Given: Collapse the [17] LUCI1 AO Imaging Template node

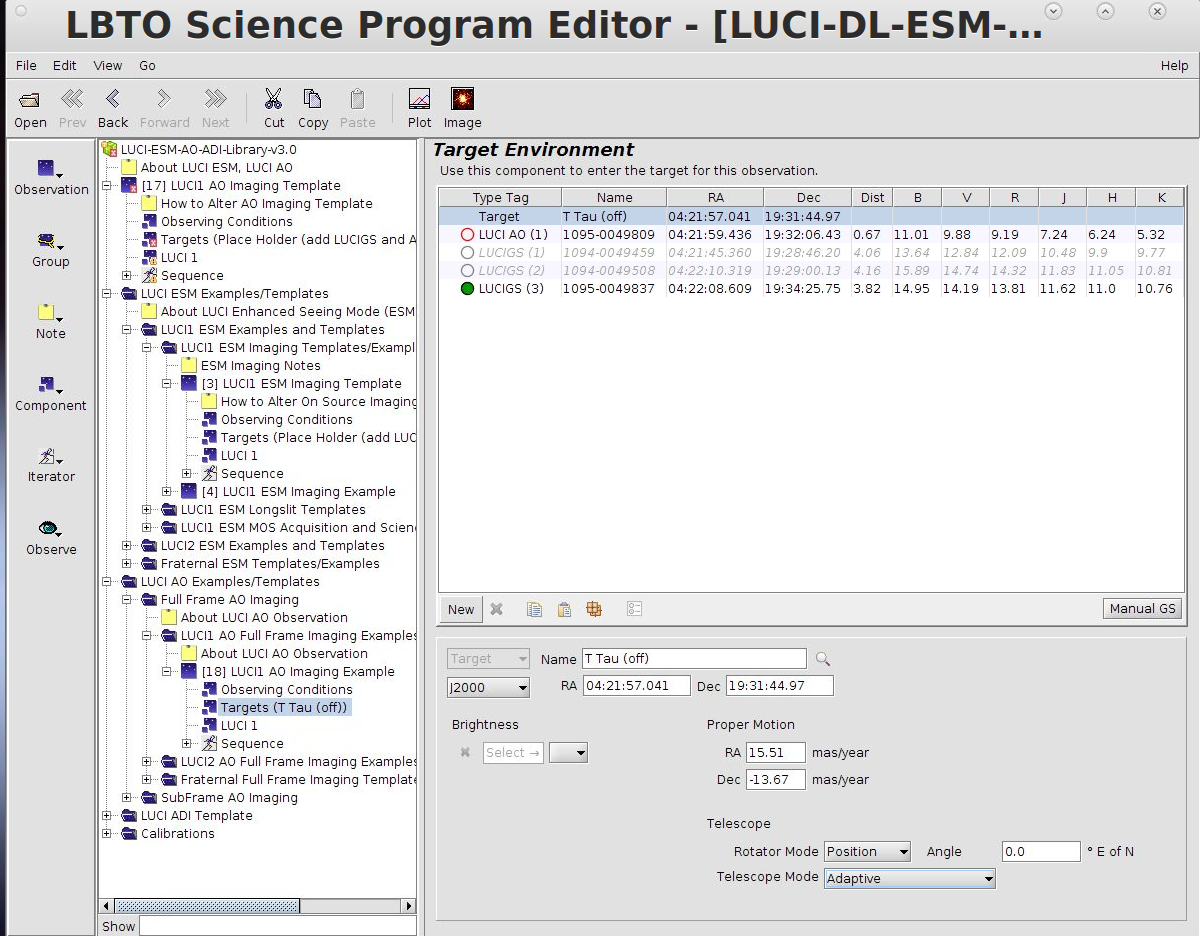Looking at the screenshot, I should tap(107, 186).
